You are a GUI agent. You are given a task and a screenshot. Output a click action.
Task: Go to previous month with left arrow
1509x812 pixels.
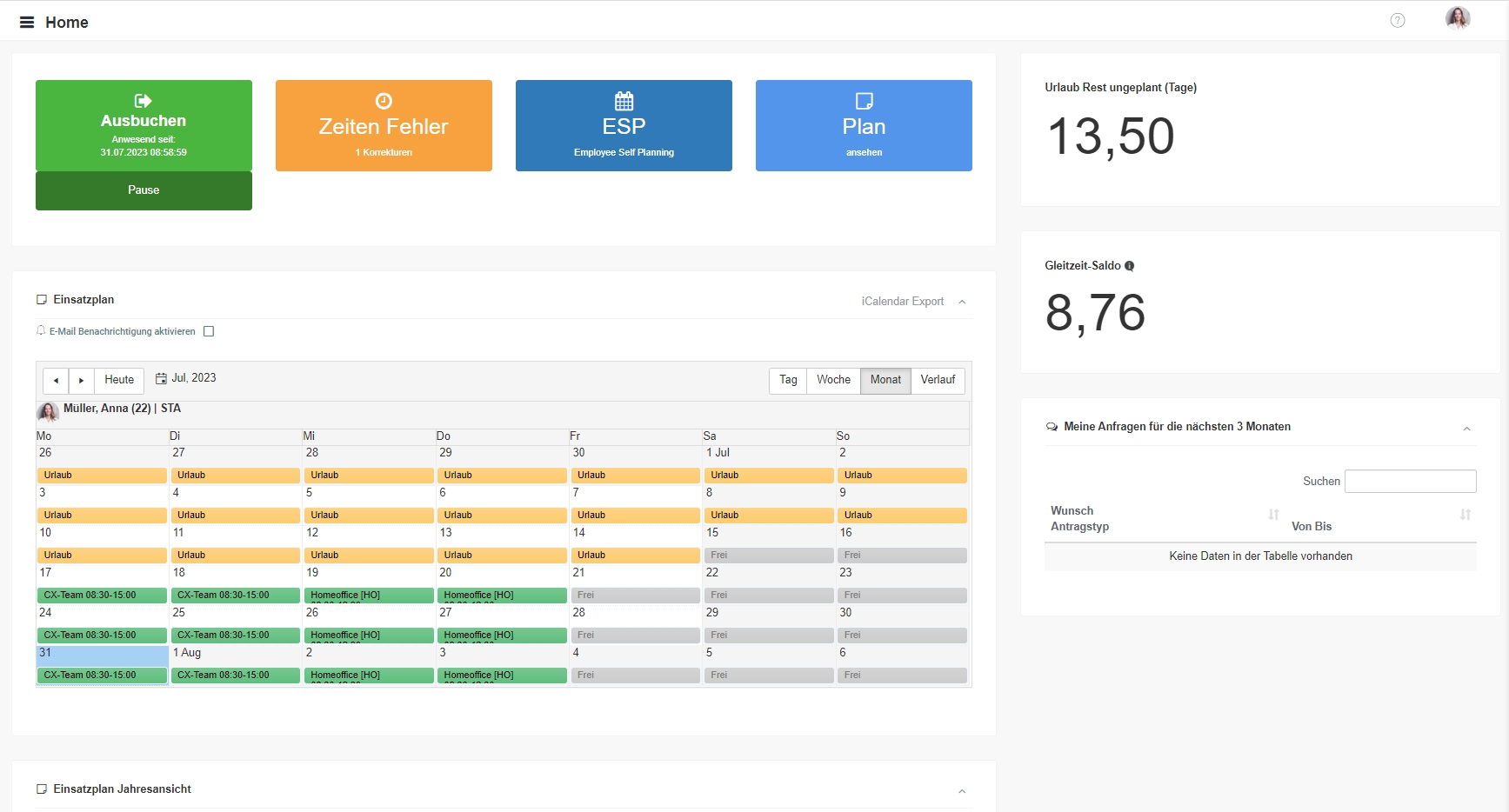[56, 381]
